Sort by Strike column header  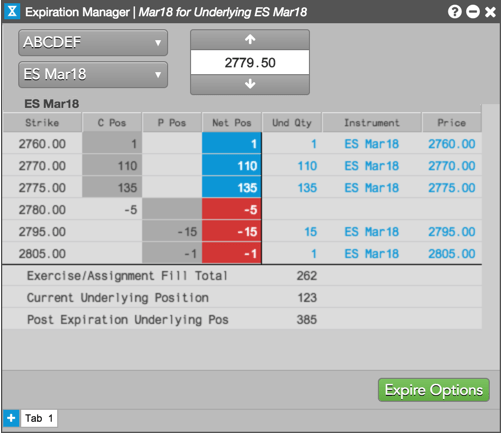coord(42,123)
